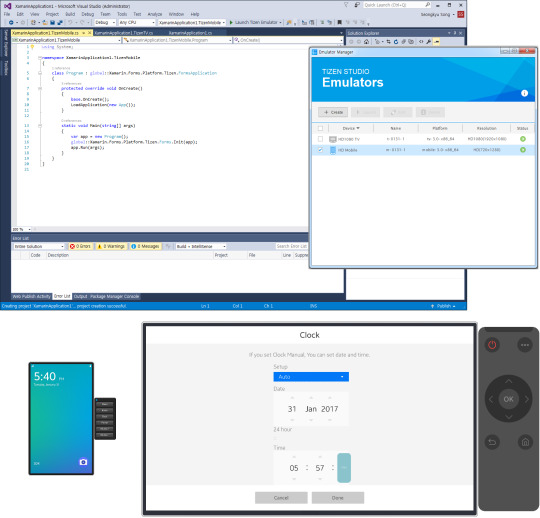Click the up arrow on TV remote pad
This screenshot has height=518, width=540.
pyautogui.click(x=509, y=381)
